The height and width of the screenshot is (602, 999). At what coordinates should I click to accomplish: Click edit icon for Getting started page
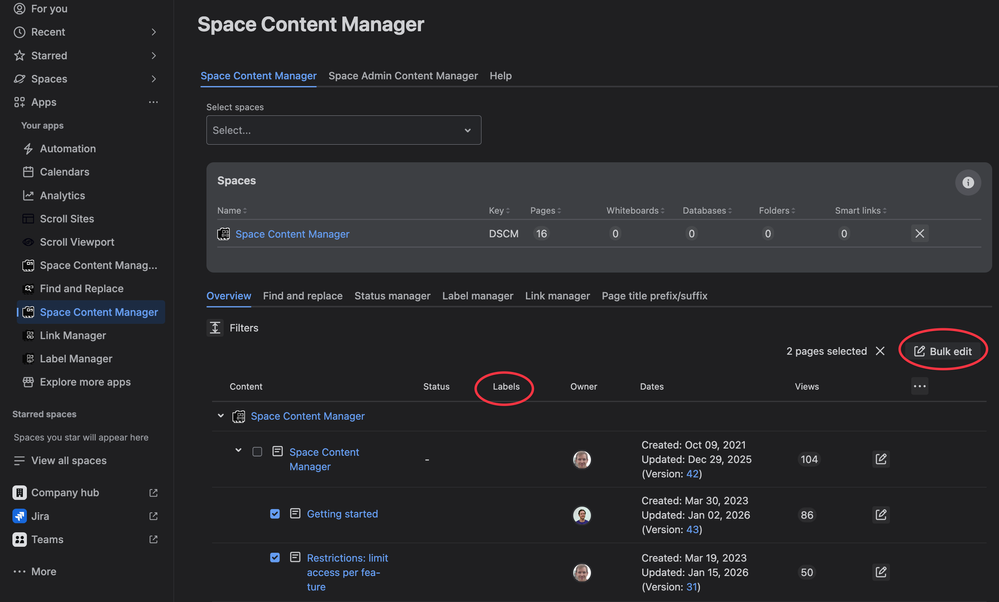point(881,515)
